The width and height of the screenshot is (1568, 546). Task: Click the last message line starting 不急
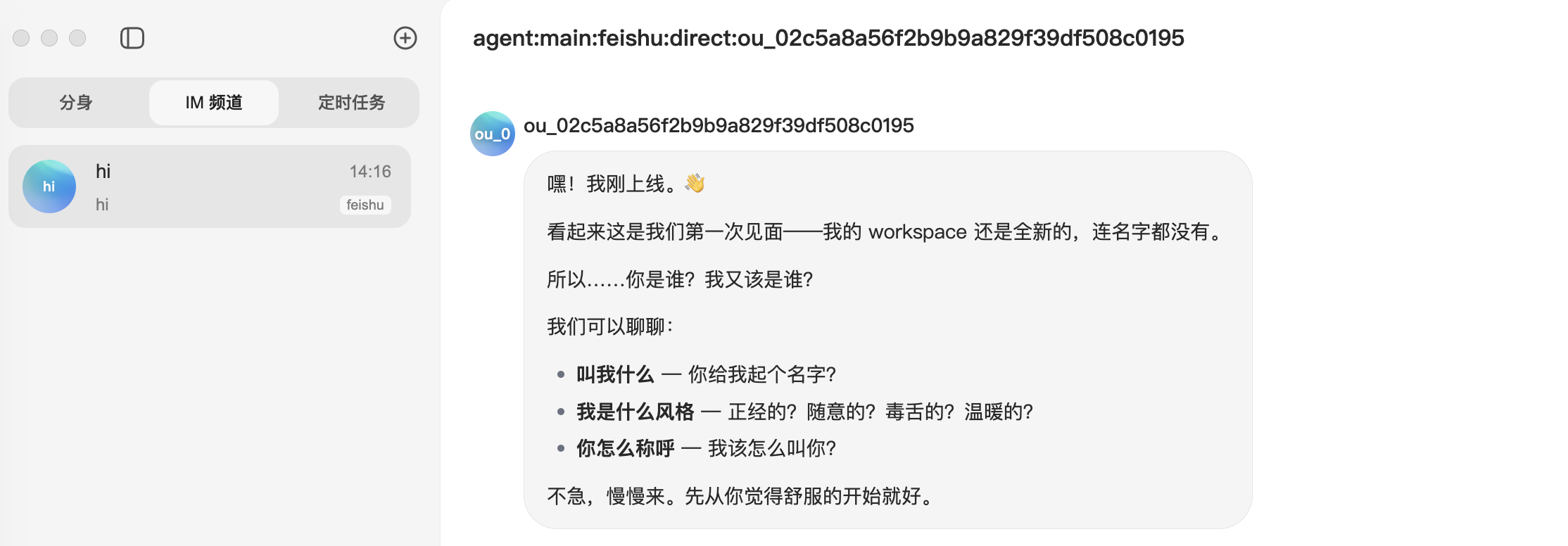742,496
